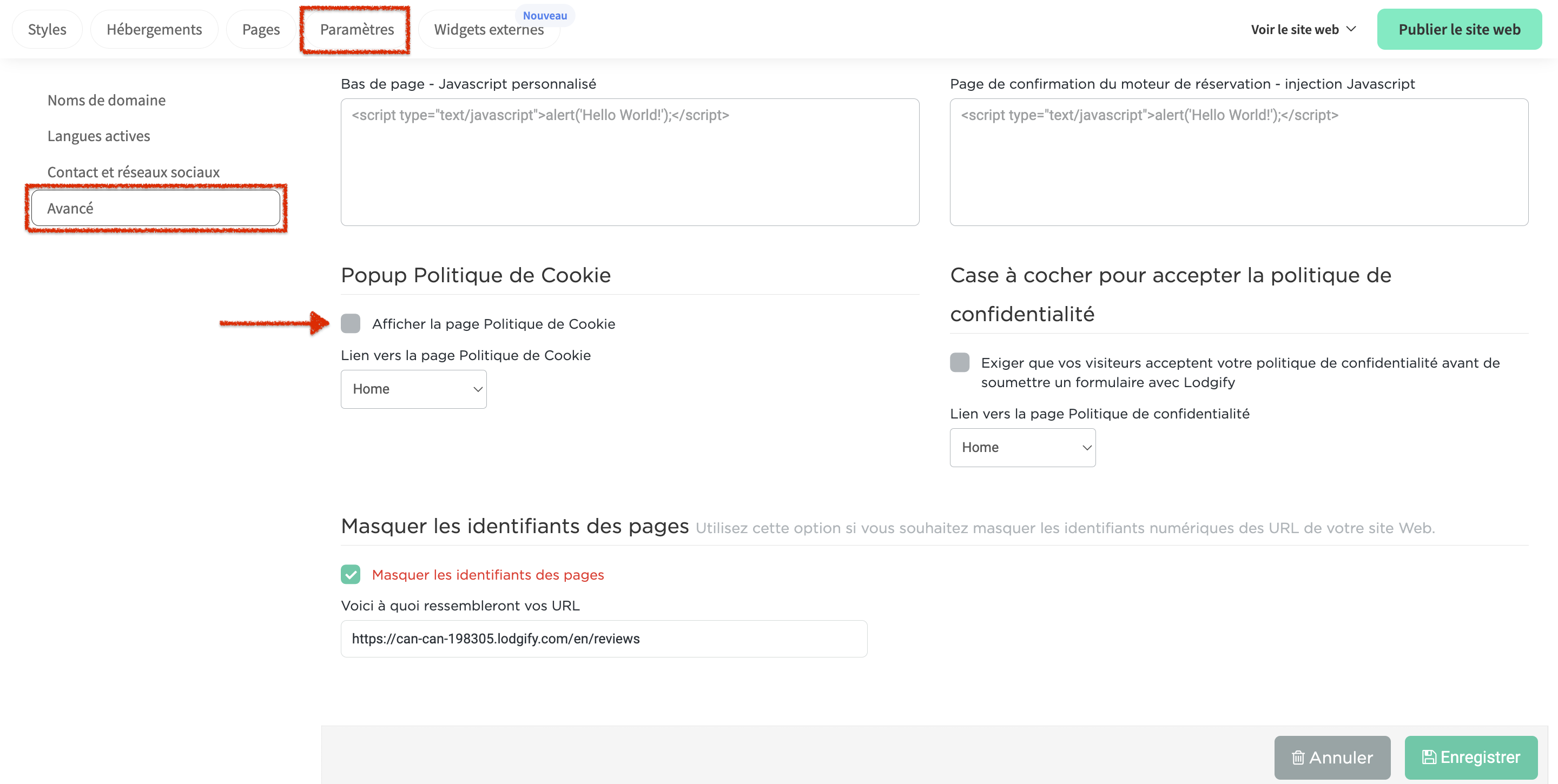Click the trash icon on the Annuler button

tap(1298, 758)
